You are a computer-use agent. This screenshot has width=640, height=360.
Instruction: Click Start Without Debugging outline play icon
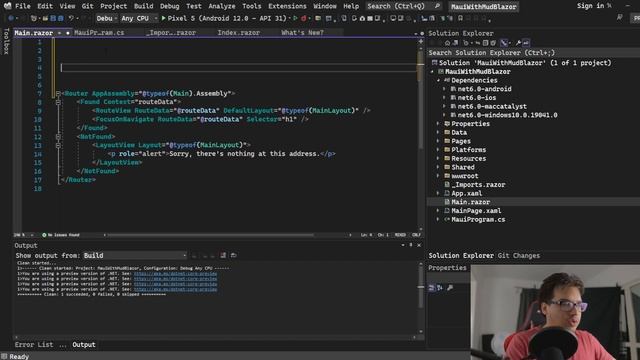(x=295, y=18)
